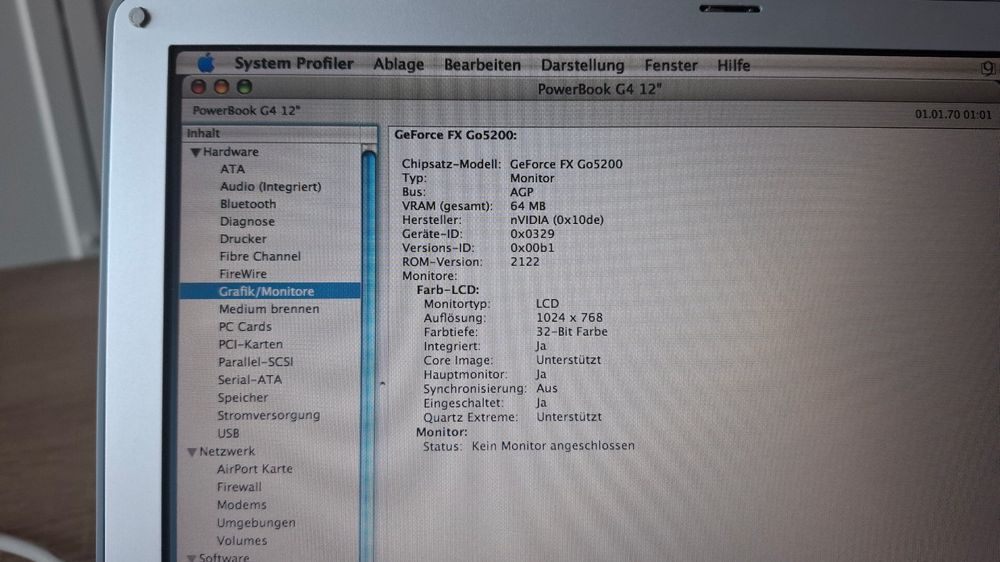
Task: Click the Versions-ID value 0x00b1
Action: pyautogui.click(x=532, y=248)
